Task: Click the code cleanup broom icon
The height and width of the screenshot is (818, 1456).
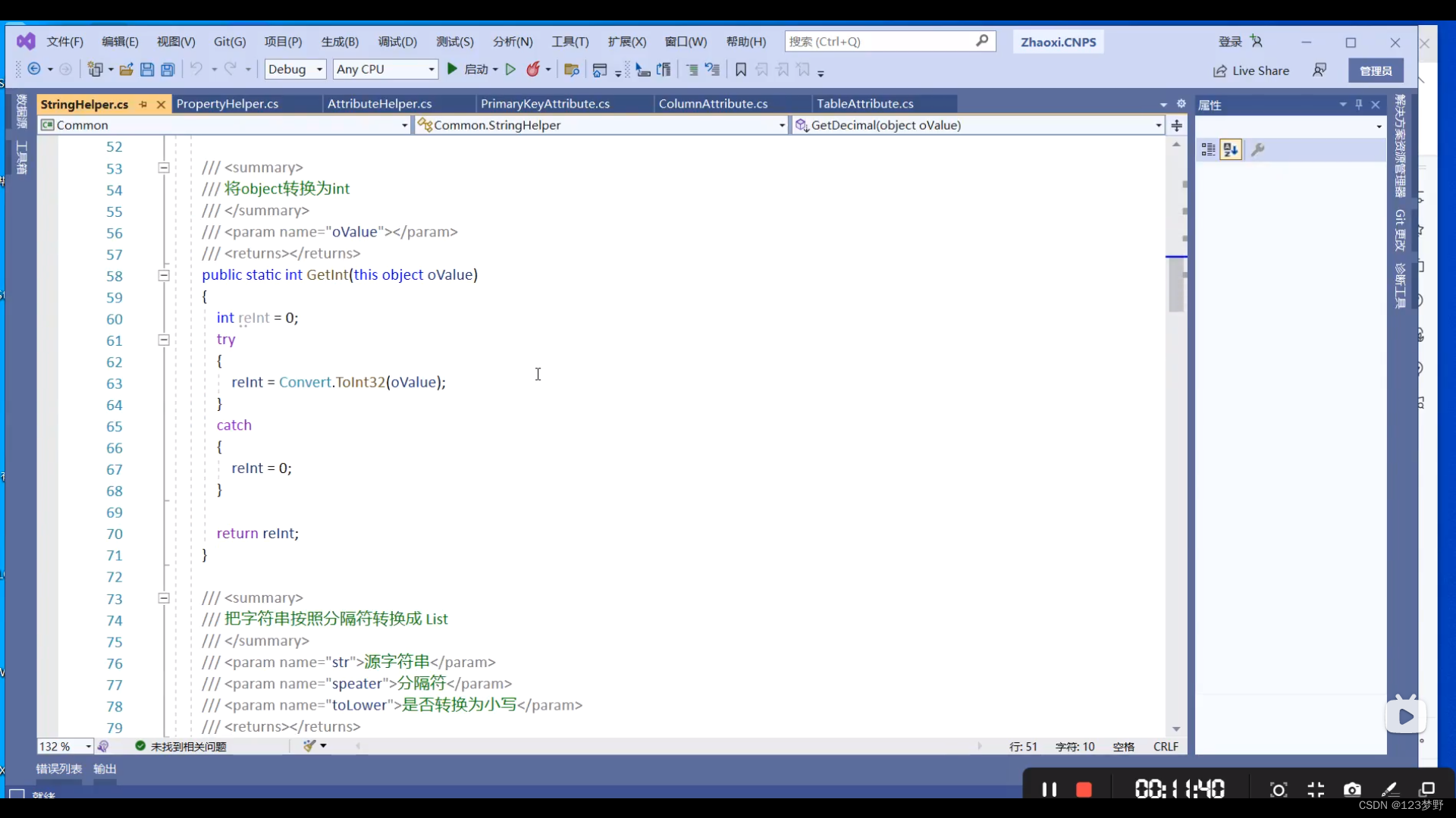Action: pos(309,746)
